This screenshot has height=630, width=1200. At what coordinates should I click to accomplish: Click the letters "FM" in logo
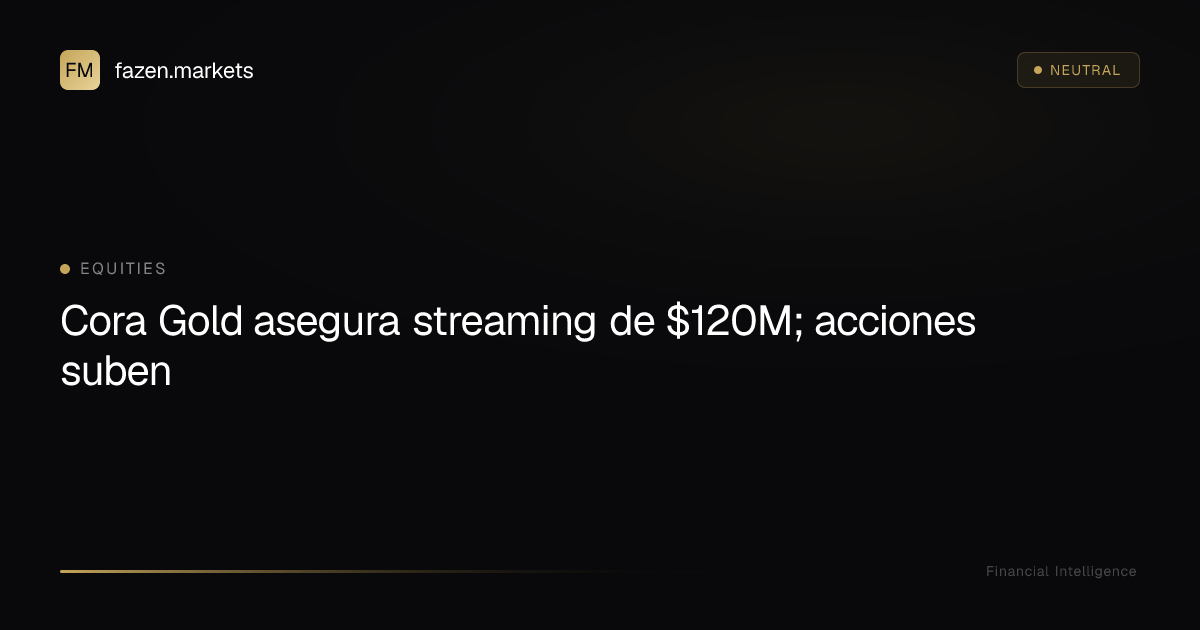[x=80, y=70]
